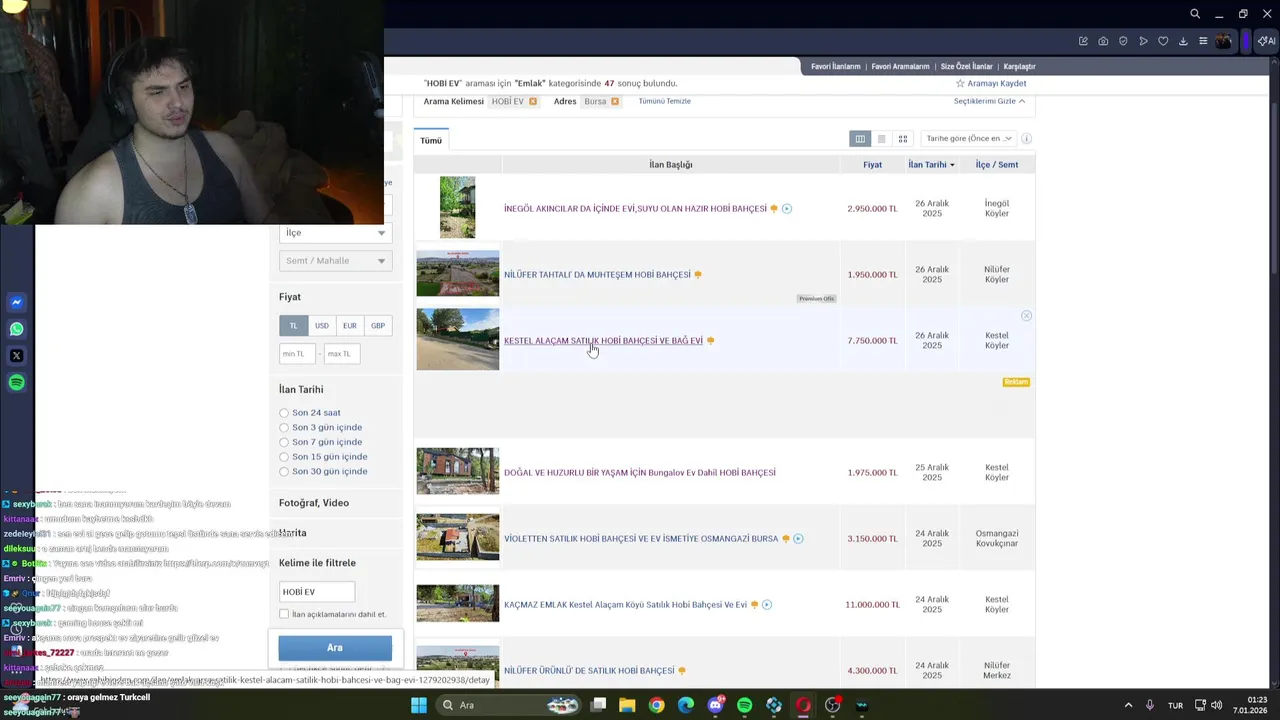Remove the Bursa address filter tag
Viewport: 1280px width, 720px height.
pyautogui.click(x=615, y=101)
